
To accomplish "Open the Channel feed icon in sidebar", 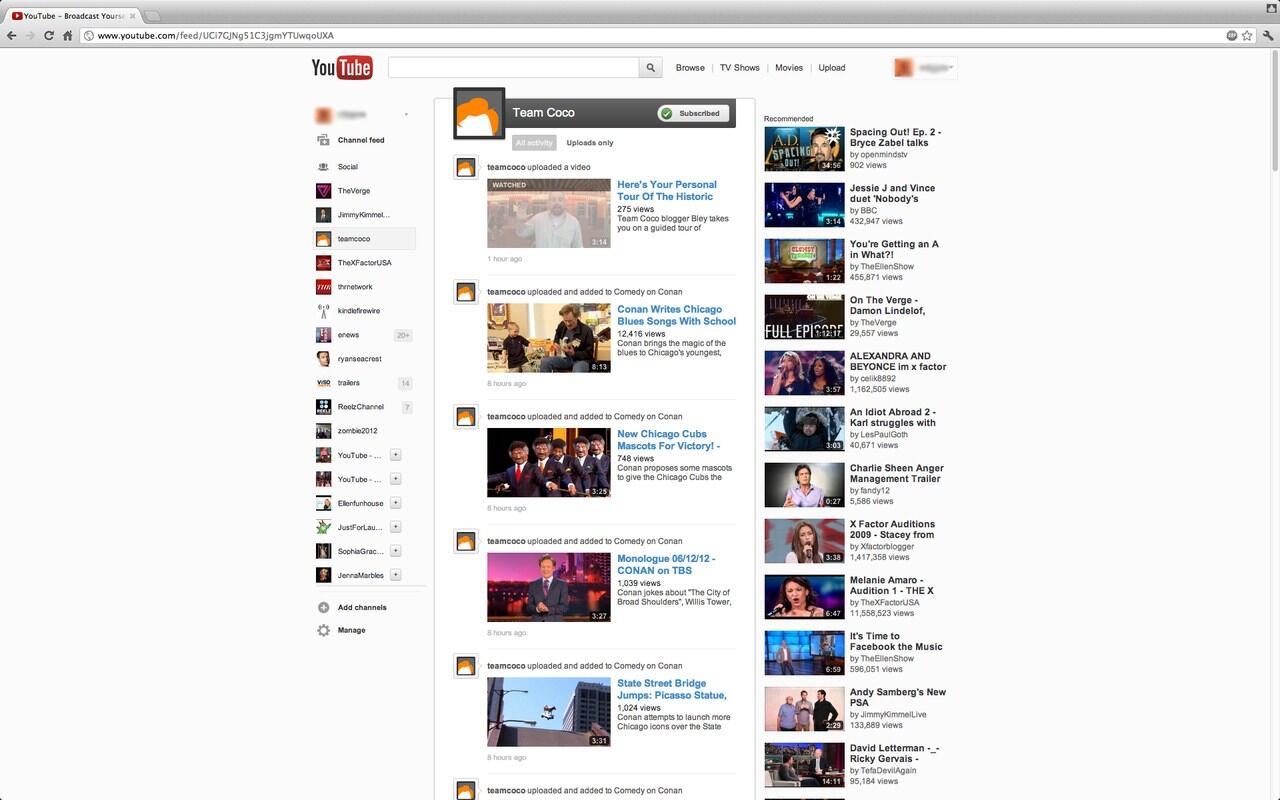I will click(x=323, y=140).
